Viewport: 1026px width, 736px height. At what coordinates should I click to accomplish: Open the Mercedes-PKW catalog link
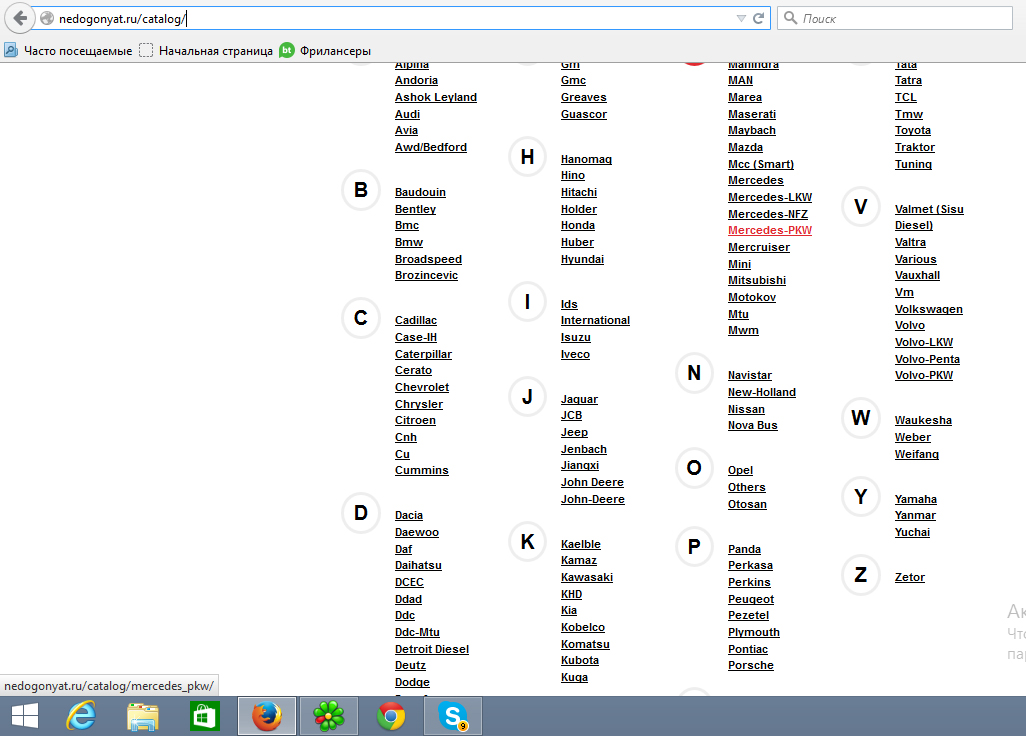tap(770, 230)
